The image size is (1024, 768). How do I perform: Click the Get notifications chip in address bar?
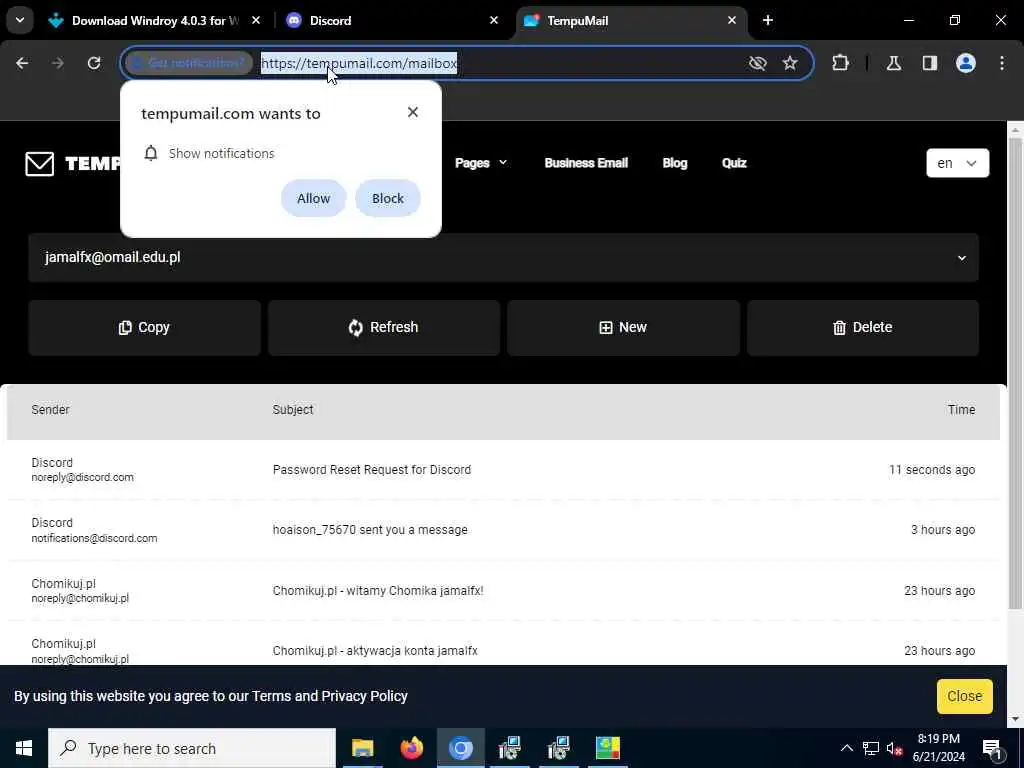coord(189,63)
